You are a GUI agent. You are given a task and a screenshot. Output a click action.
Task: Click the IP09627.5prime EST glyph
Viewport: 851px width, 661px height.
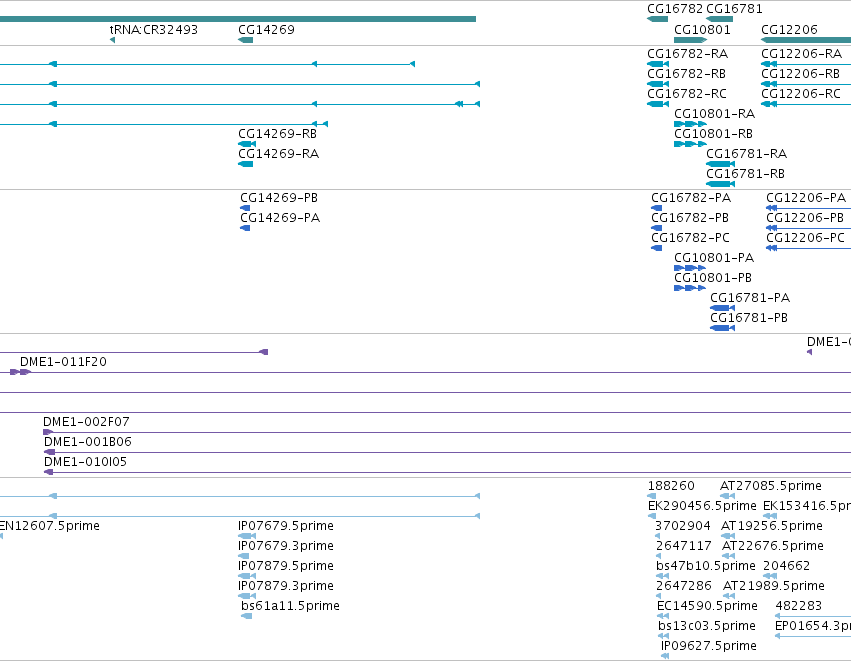[665, 656]
